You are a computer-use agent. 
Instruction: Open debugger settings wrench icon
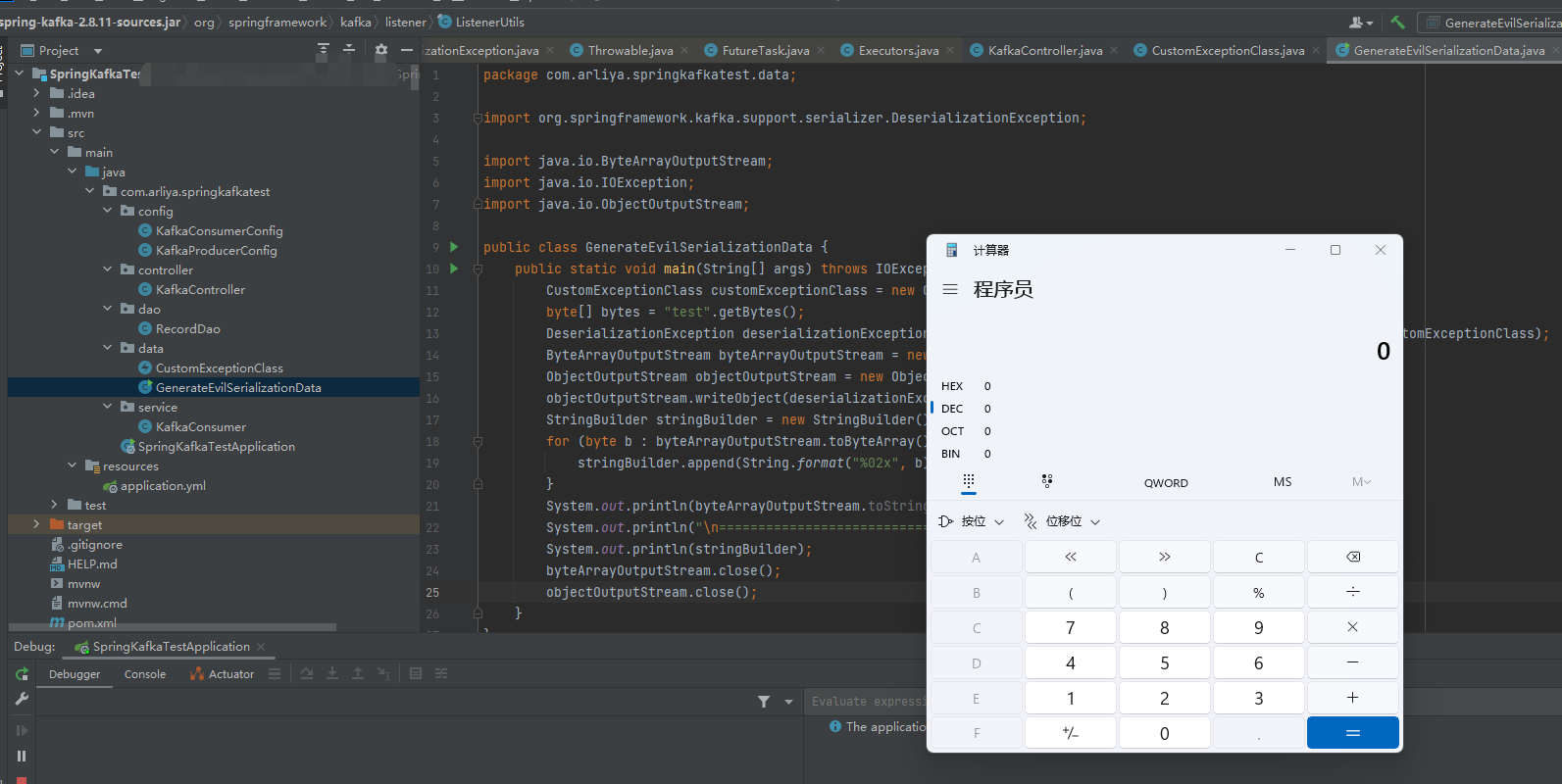(22, 699)
